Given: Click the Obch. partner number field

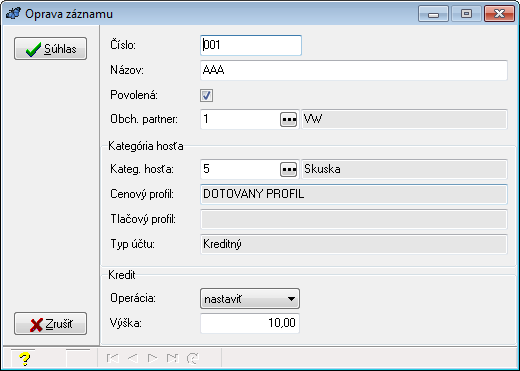Looking at the screenshot, I should coord(240,119).
